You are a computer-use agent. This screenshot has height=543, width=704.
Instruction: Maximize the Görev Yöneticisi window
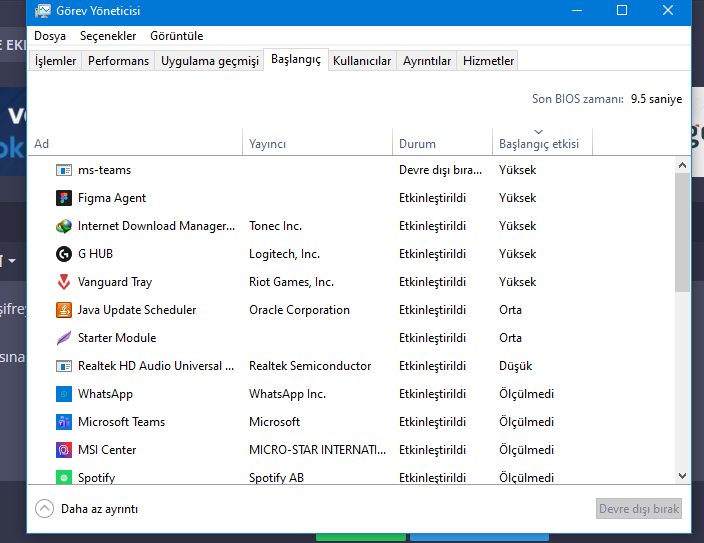(622, 11)
